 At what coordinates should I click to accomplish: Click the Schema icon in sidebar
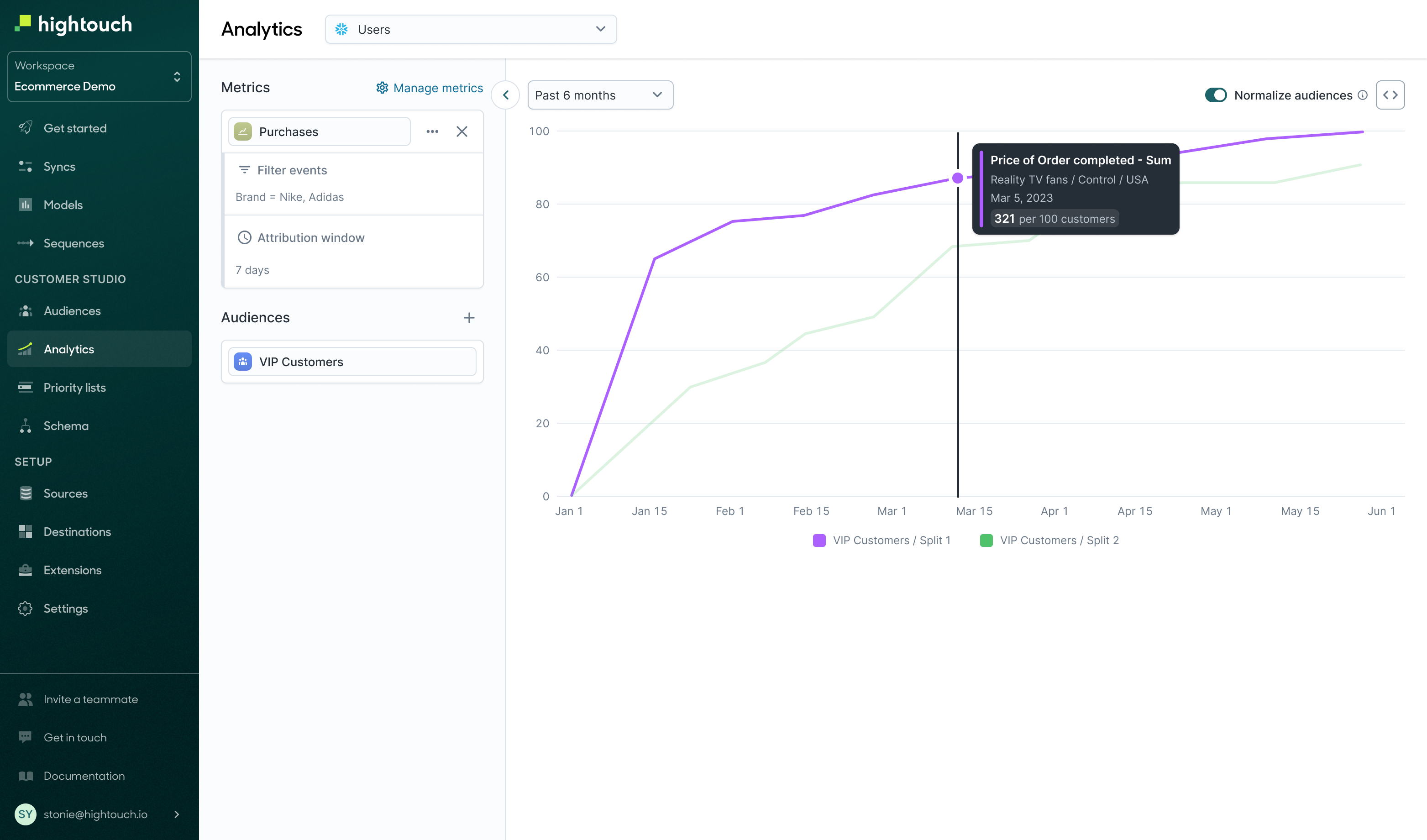click(26, 426)
